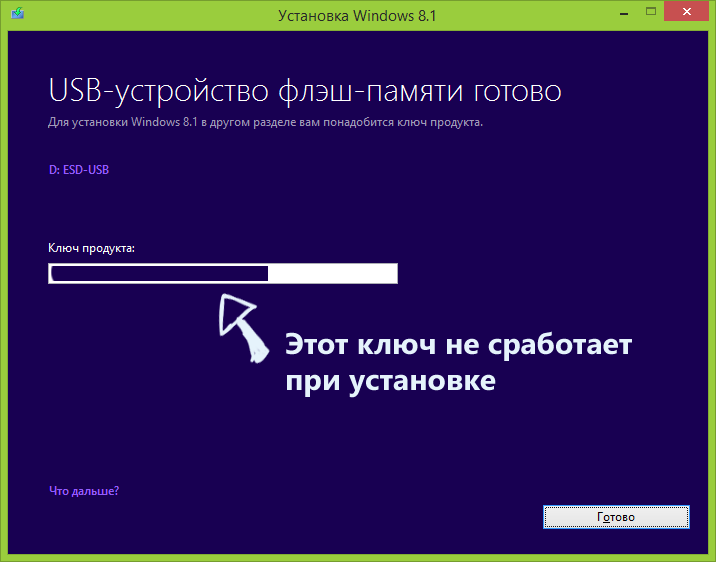
Task: Click the Готово button
Action: click(616, 517)
